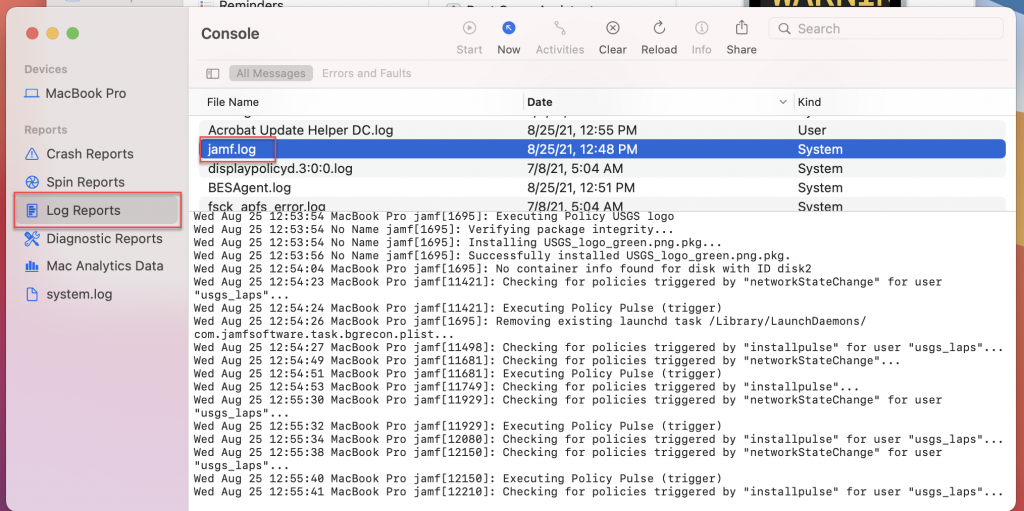The width and height of the screenshot is (1024, 511).
Task: Click the Date column sort chevron
Action: click(783, 103)
